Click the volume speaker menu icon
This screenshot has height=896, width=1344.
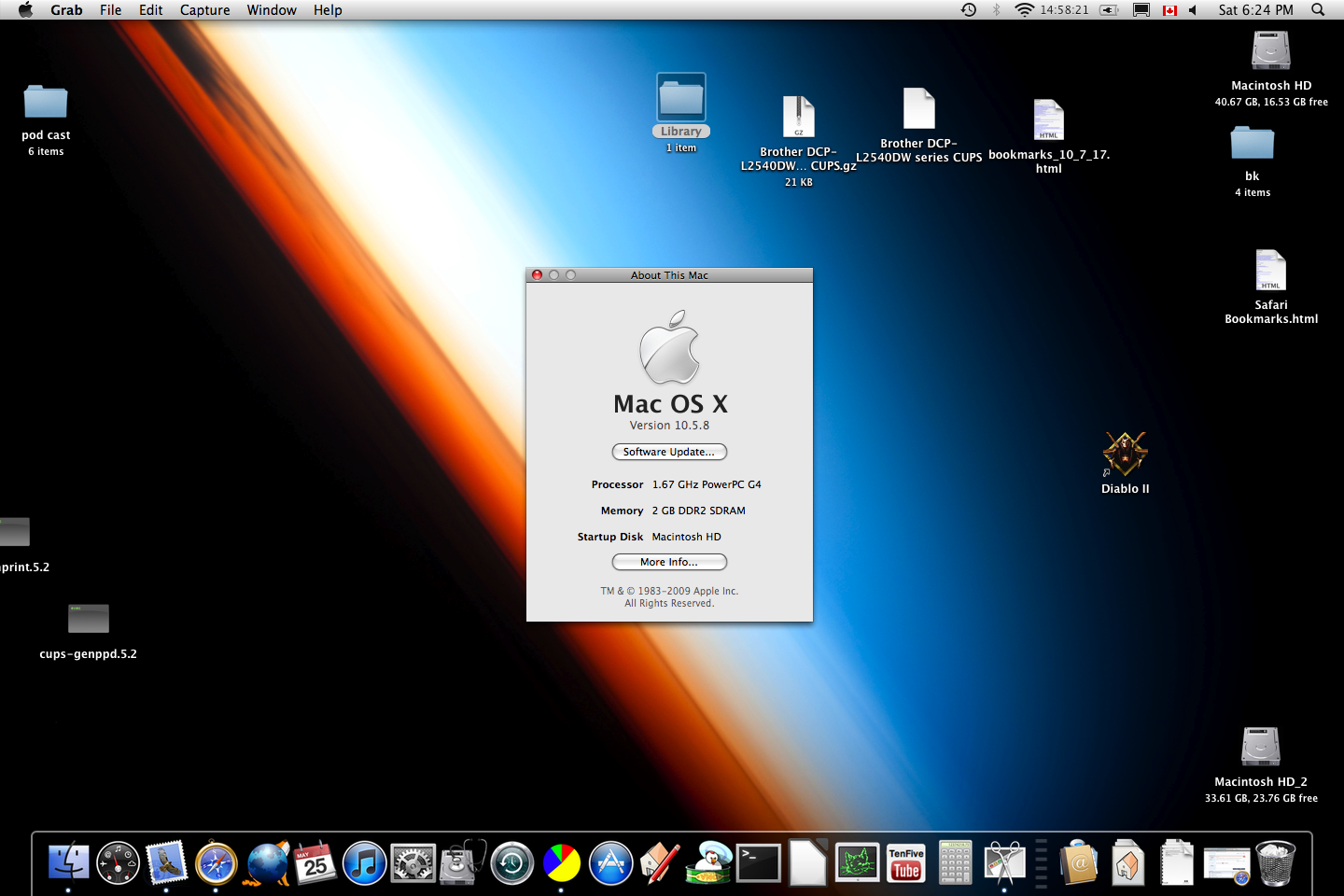(x=1193, y=10)
